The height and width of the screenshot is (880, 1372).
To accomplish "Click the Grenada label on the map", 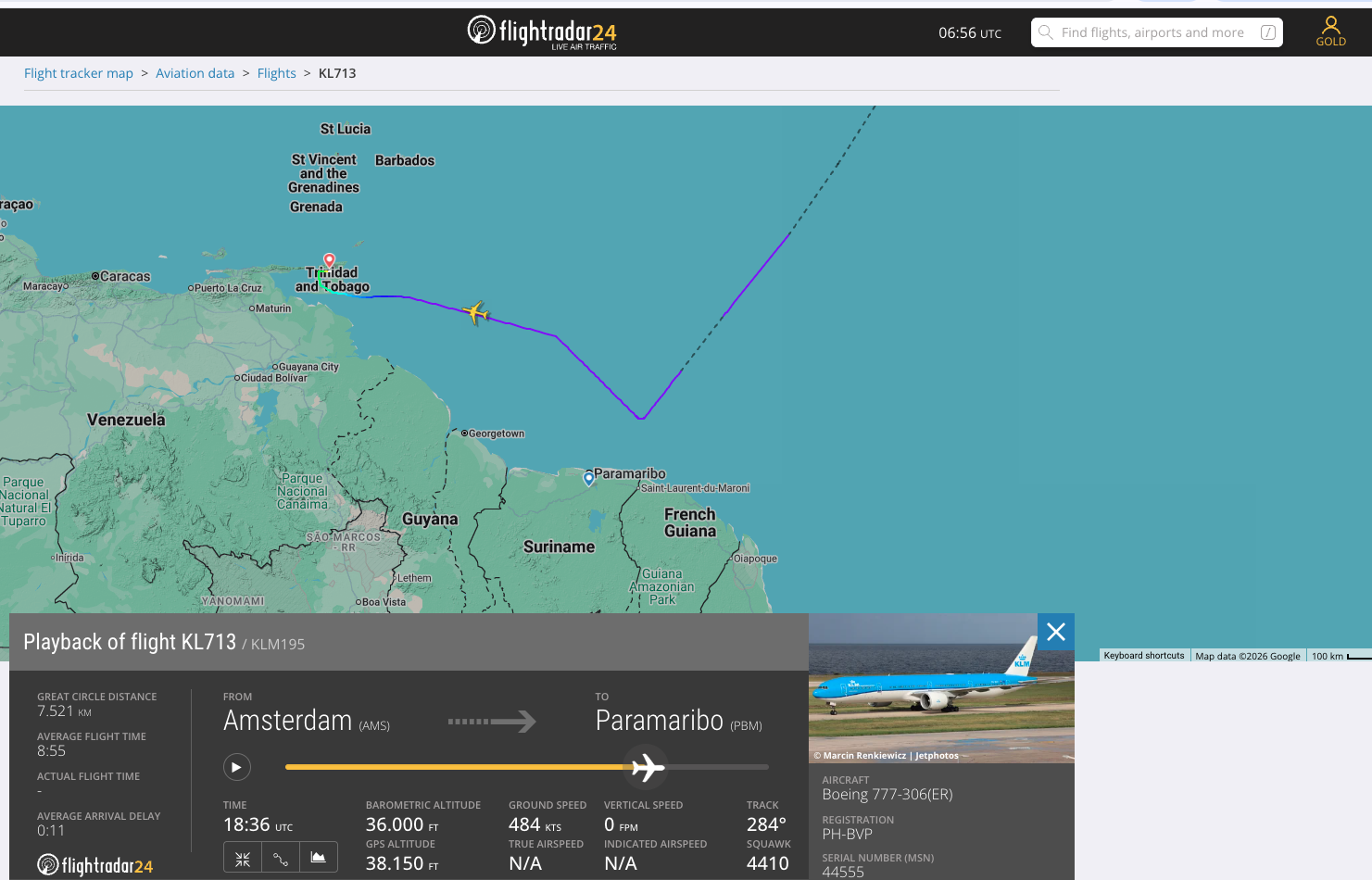I will click(x=316, y=207).
